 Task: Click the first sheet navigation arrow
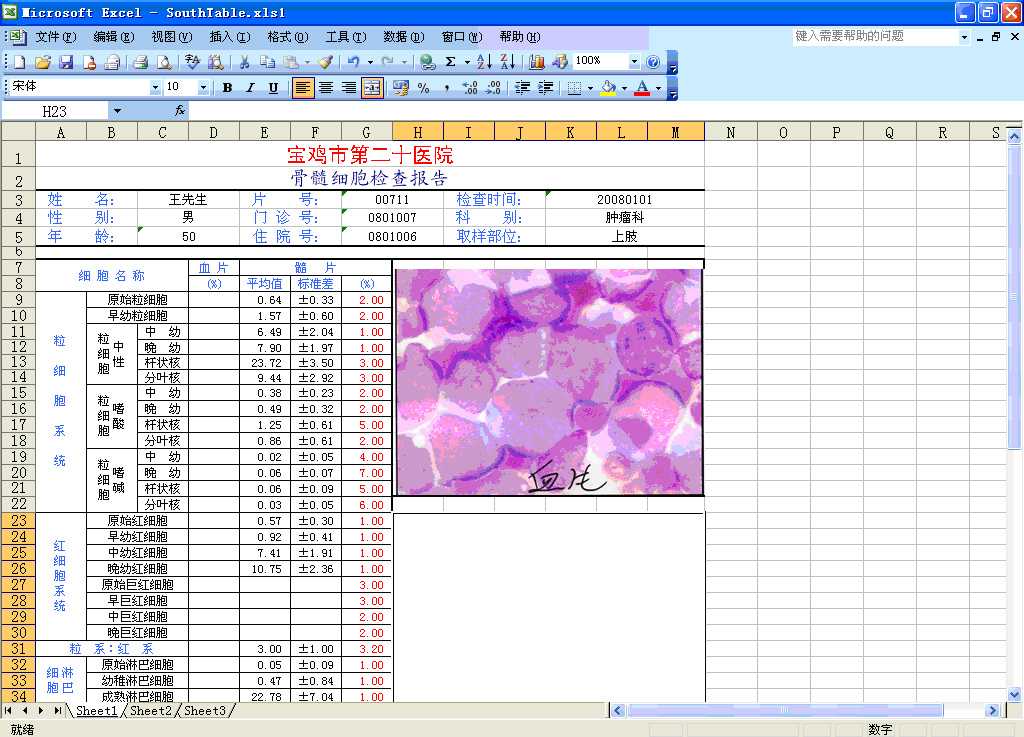(8, 710)
